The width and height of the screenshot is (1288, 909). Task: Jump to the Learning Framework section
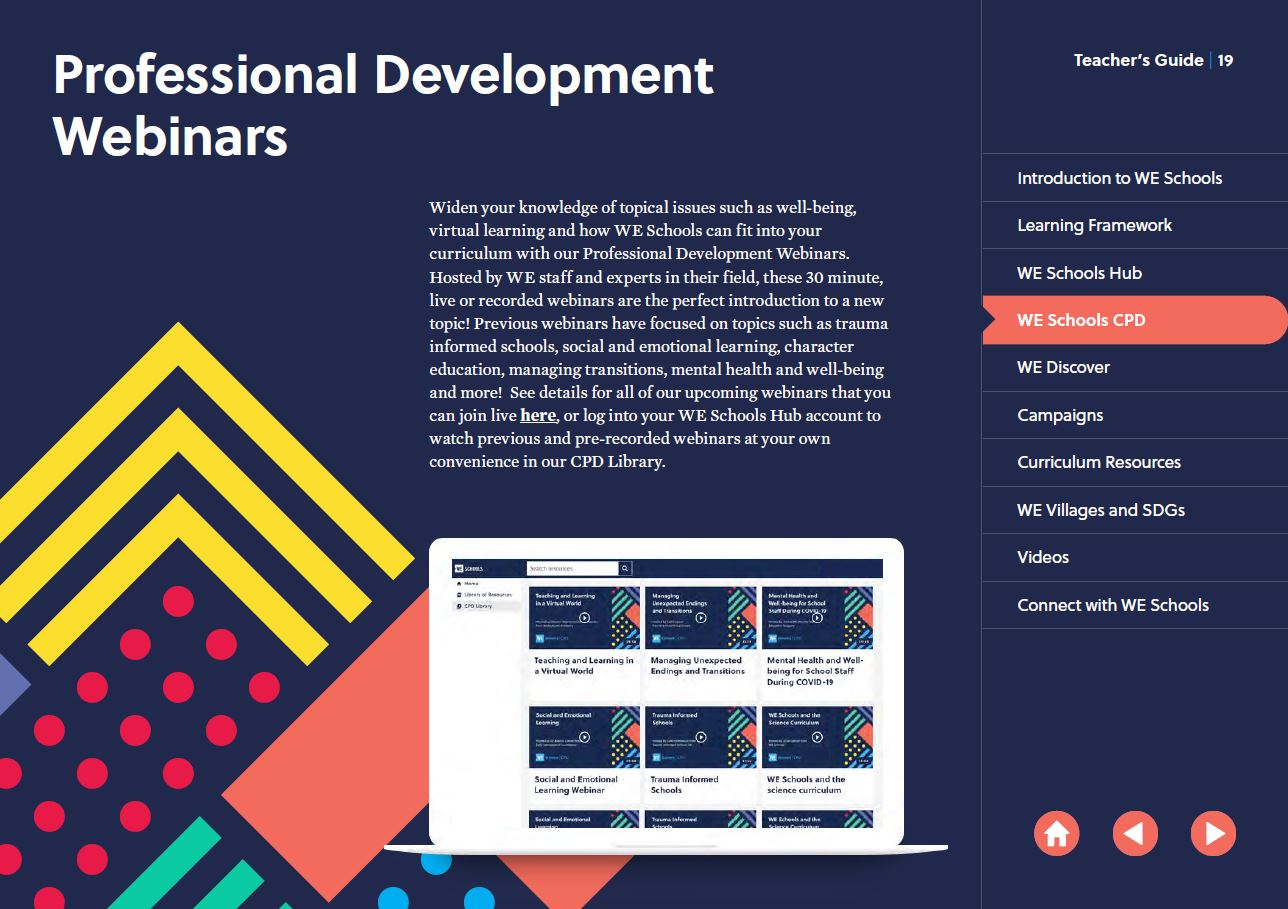(x=1135, y=225)
